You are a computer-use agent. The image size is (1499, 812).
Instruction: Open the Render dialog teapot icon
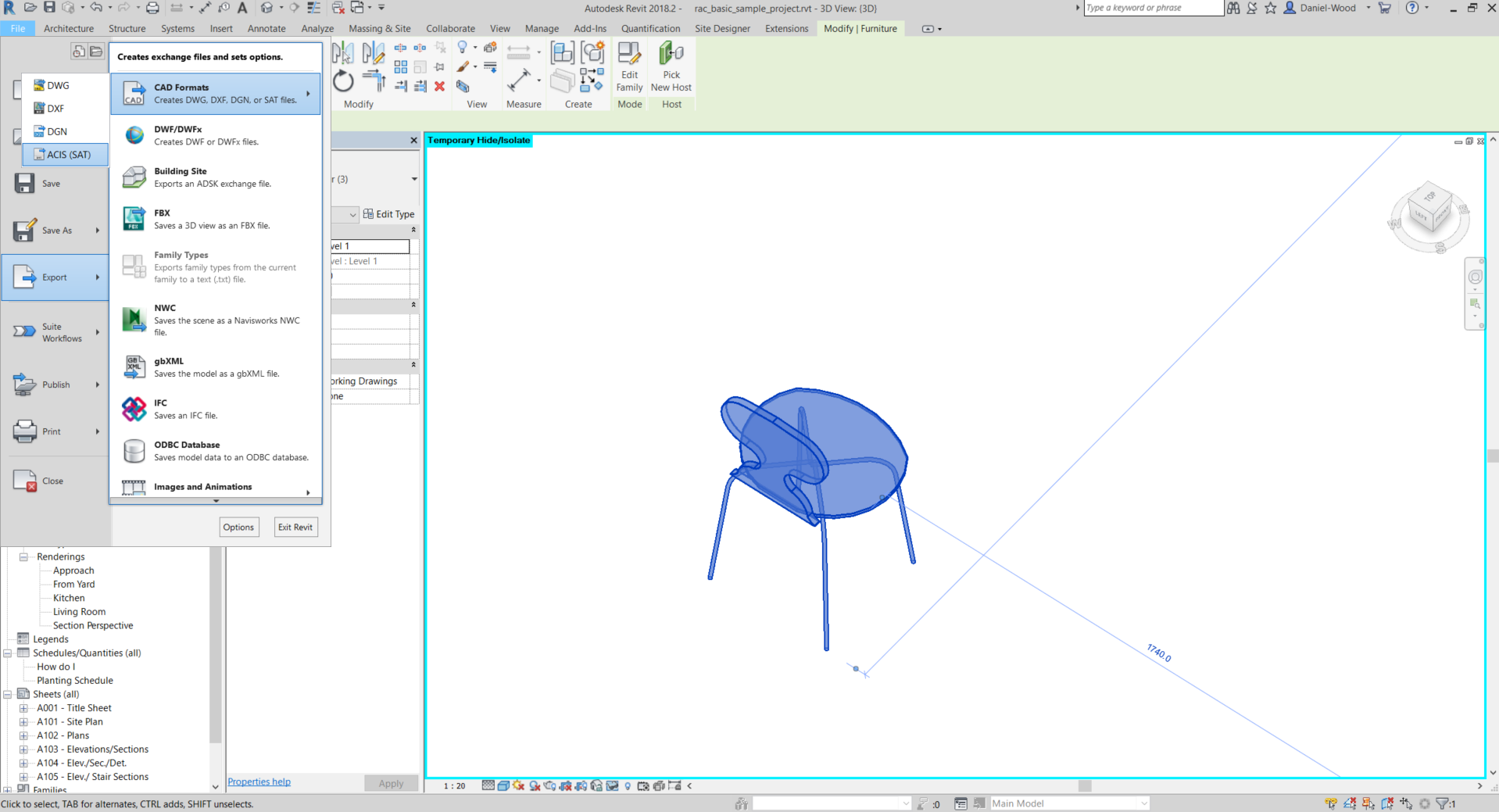(550, 786)
